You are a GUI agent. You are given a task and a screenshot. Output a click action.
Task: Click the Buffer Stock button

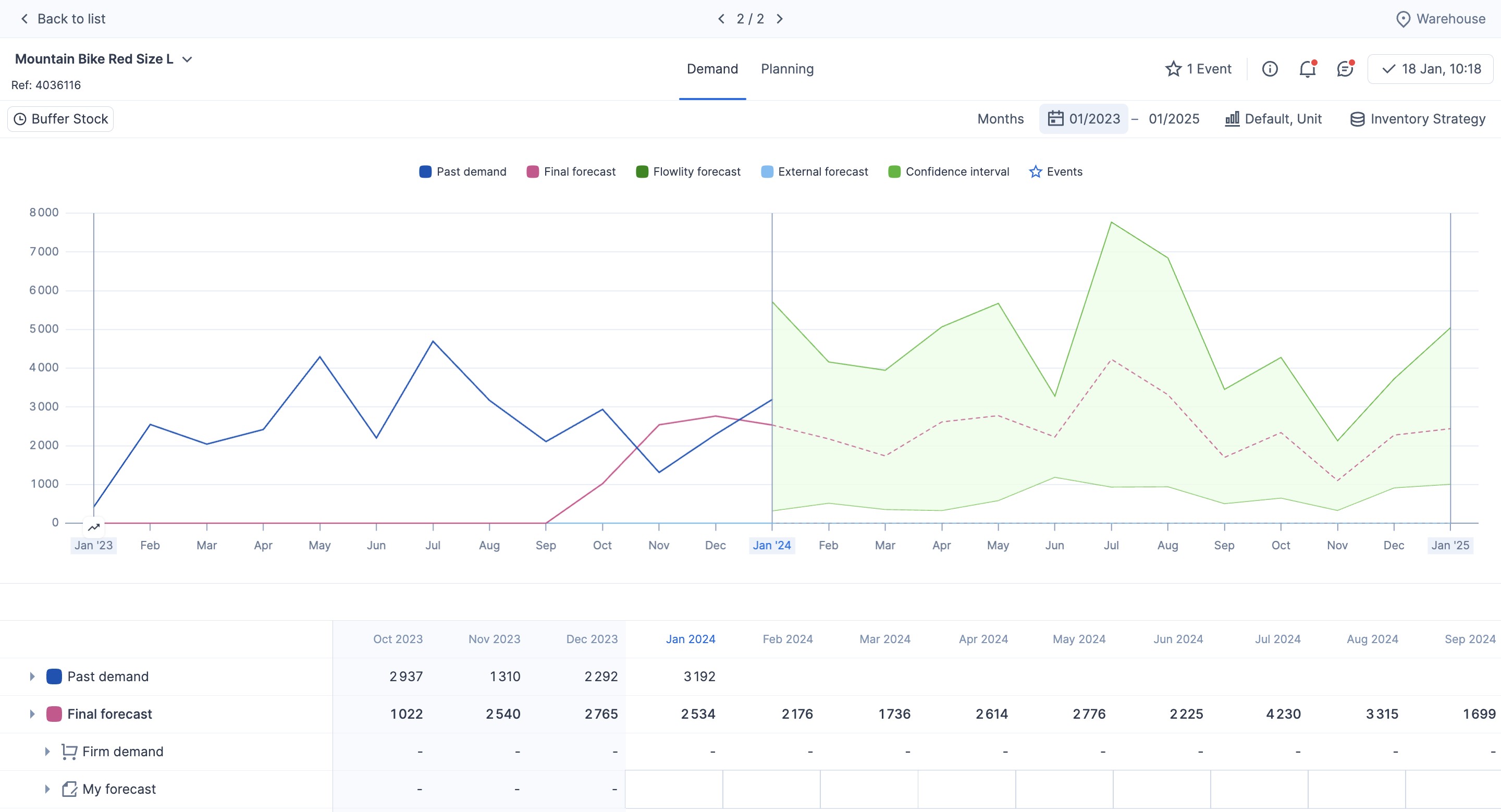pyautogui.click(x=60, y=119)
